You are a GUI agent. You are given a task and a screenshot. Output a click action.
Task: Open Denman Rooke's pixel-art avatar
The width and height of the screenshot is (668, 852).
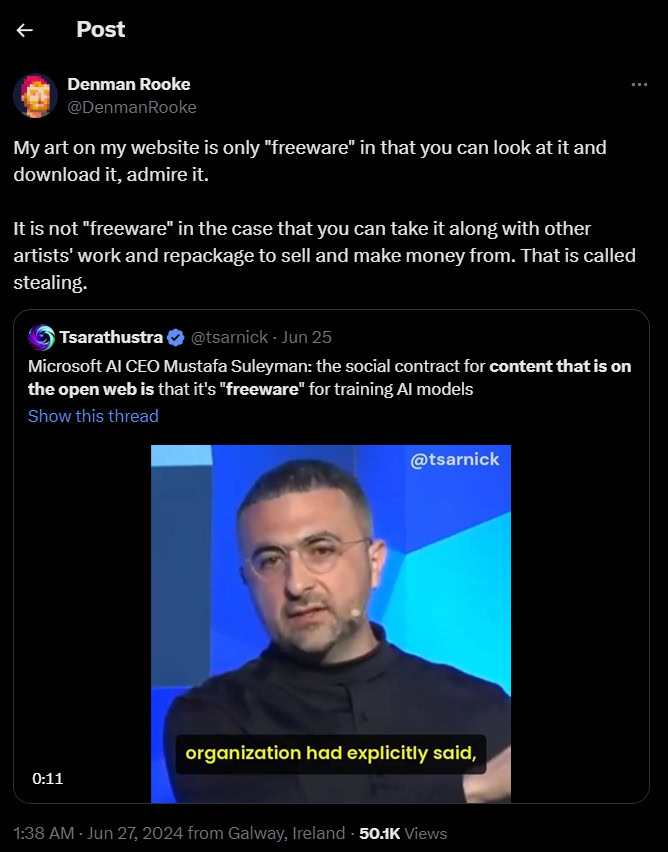point(35,96)
